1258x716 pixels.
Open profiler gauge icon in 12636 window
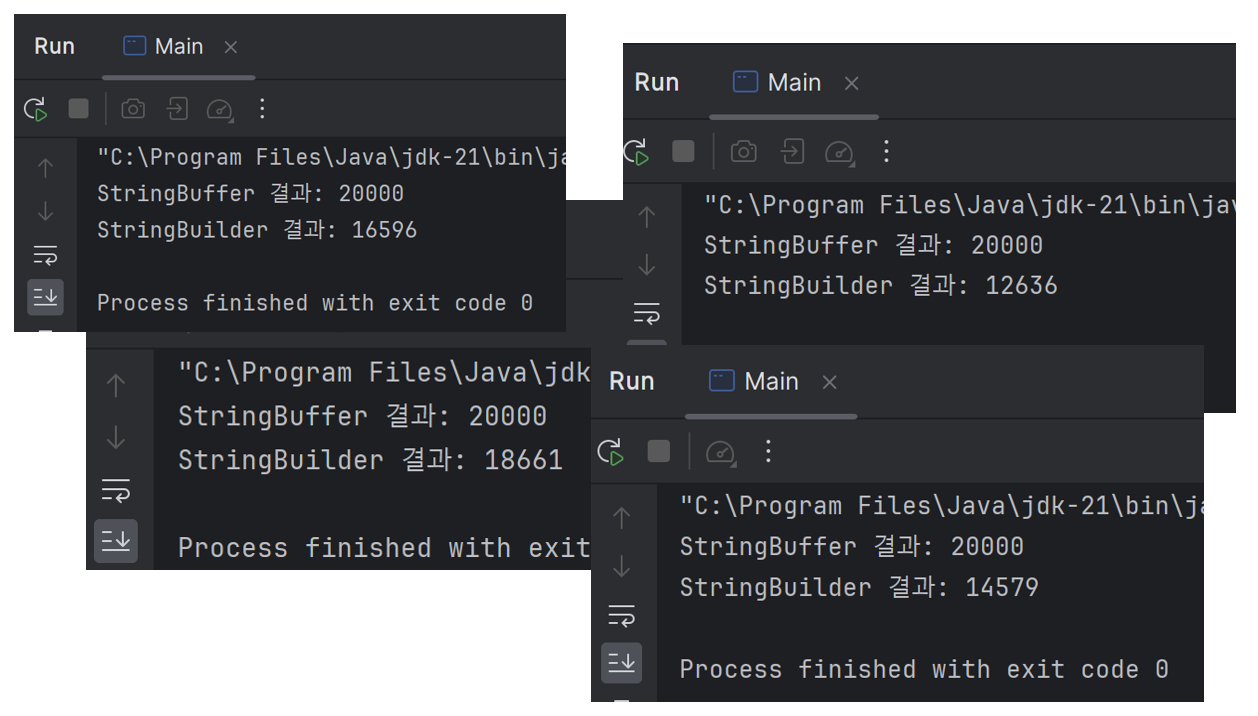point(839,152)
